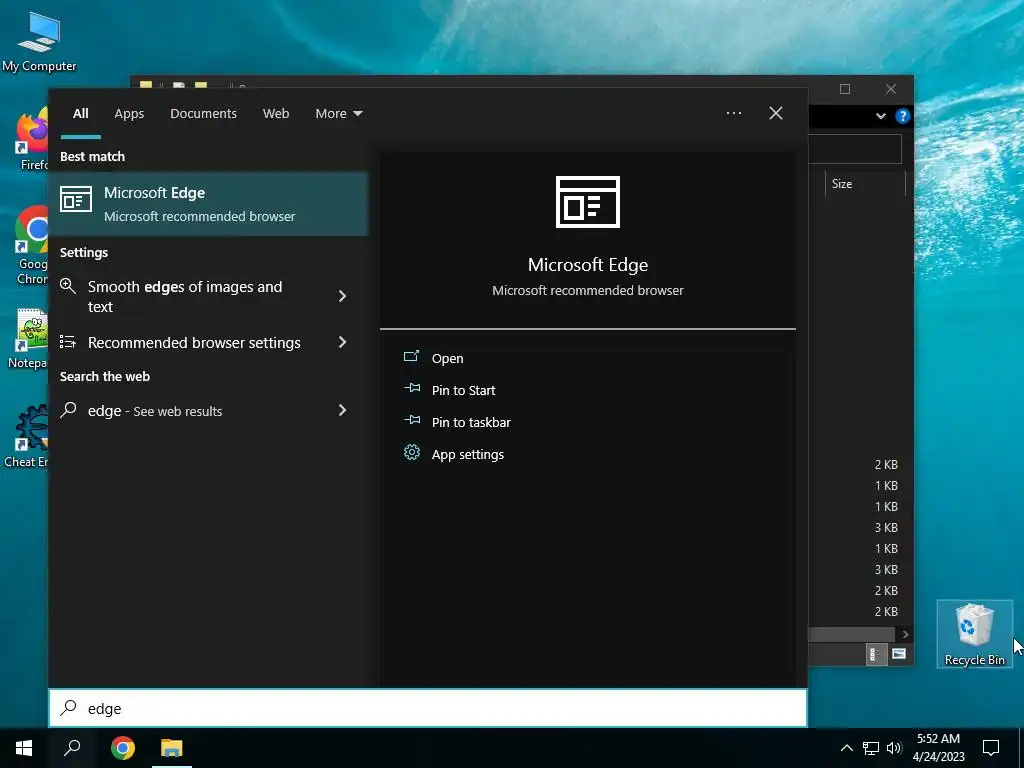Choose Pin to Start
This screenshot has height=768, width=1024.
pos(463,390)
